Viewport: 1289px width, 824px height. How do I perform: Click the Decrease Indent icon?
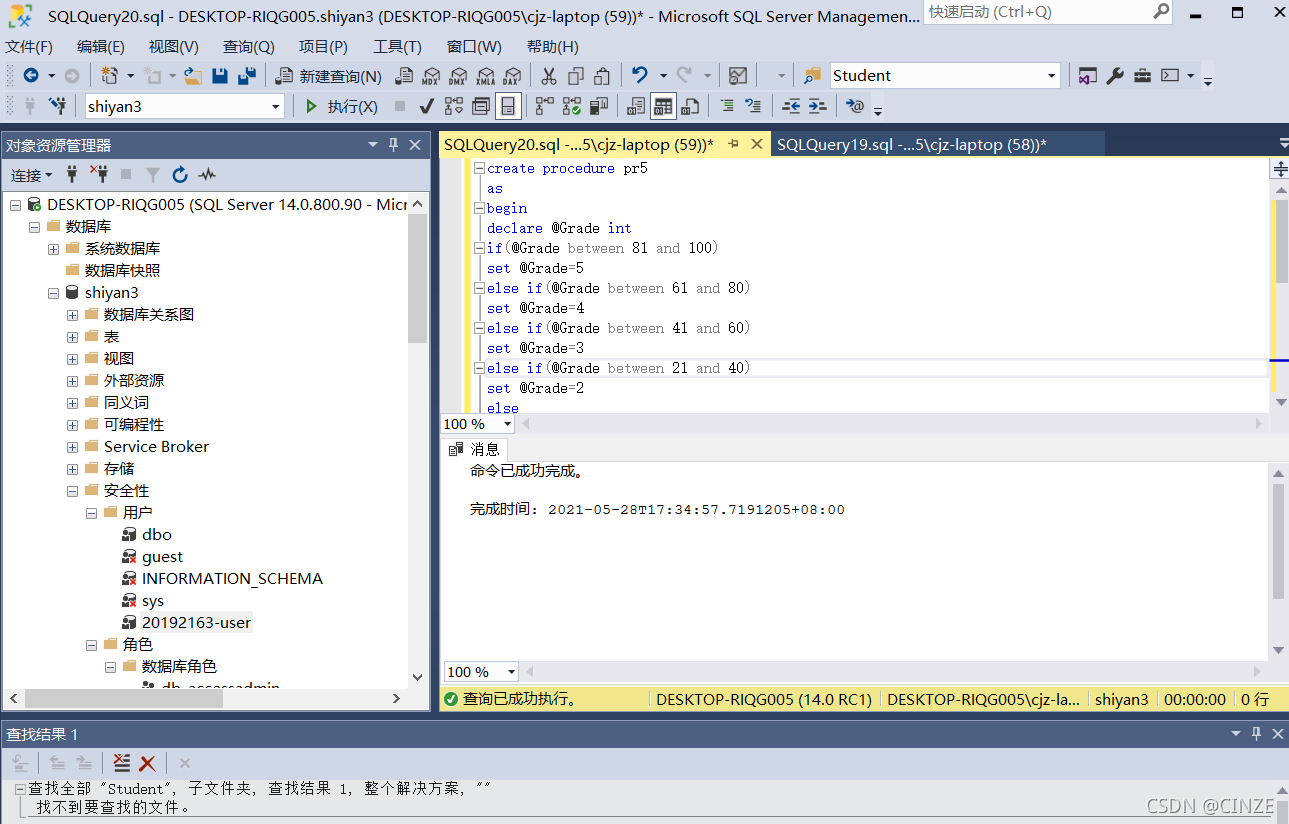pyautogui.click(x=791, y=106)
